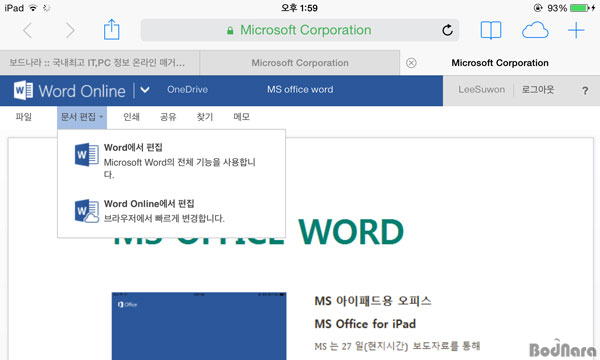Click the 공유 menu item
600x360 pixels.
(x=168, y=117)
